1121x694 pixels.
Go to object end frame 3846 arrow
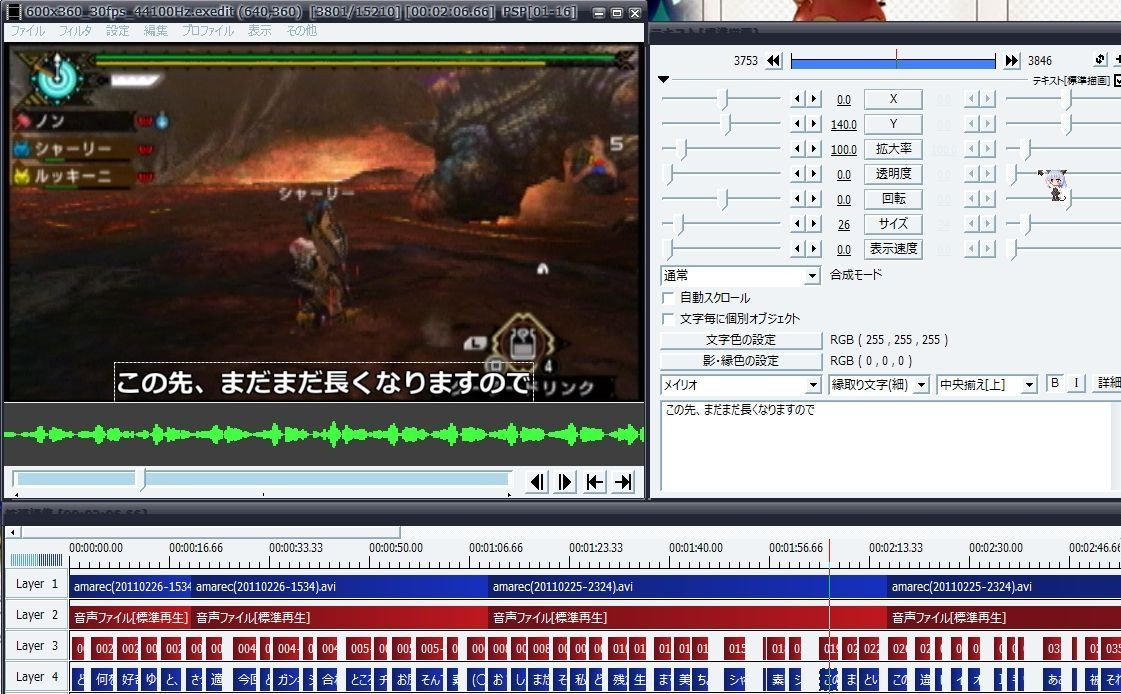pyautogui.click(x=1012, y=61)
